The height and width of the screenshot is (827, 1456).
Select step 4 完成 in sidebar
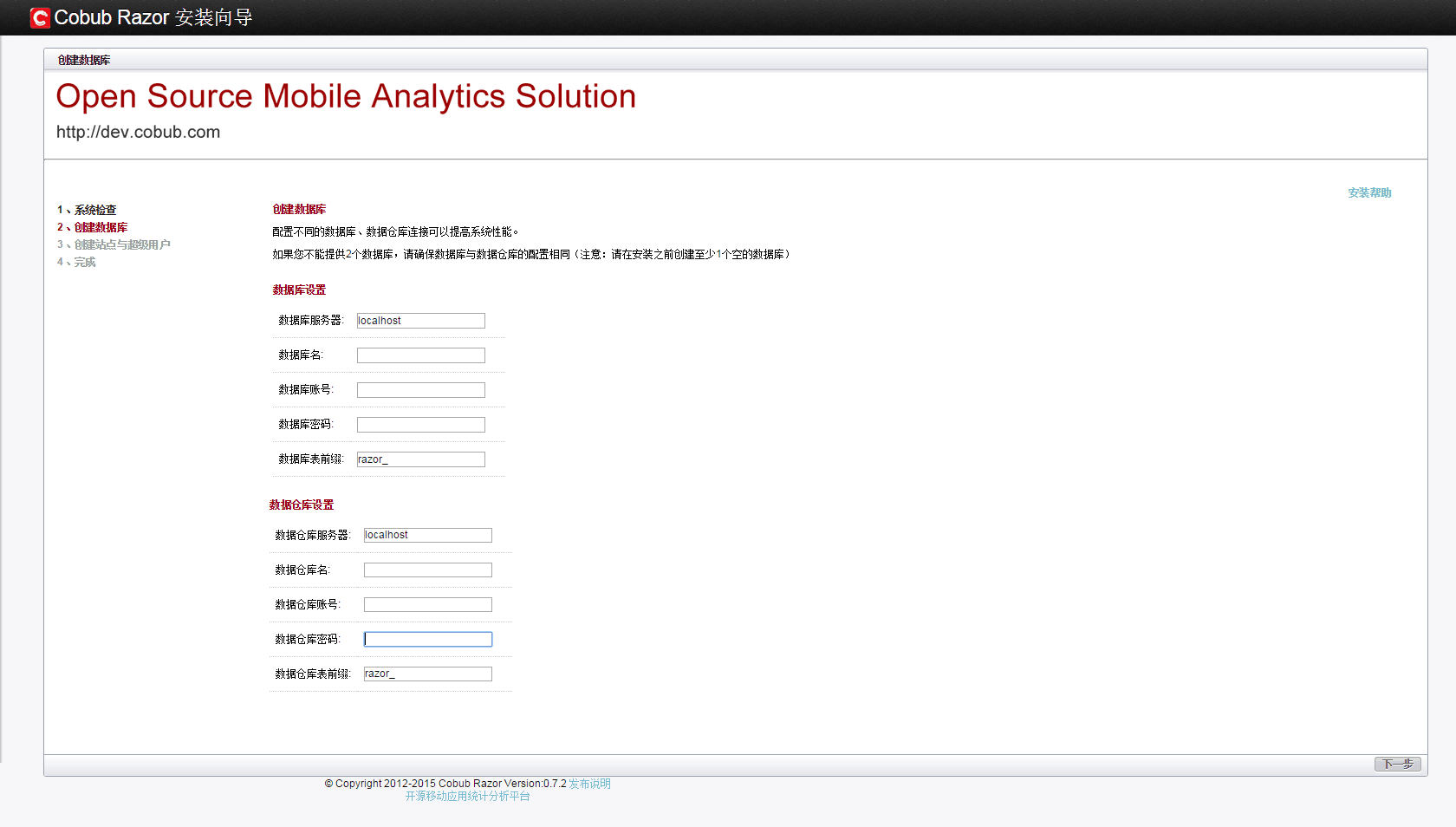coord(76,262)
